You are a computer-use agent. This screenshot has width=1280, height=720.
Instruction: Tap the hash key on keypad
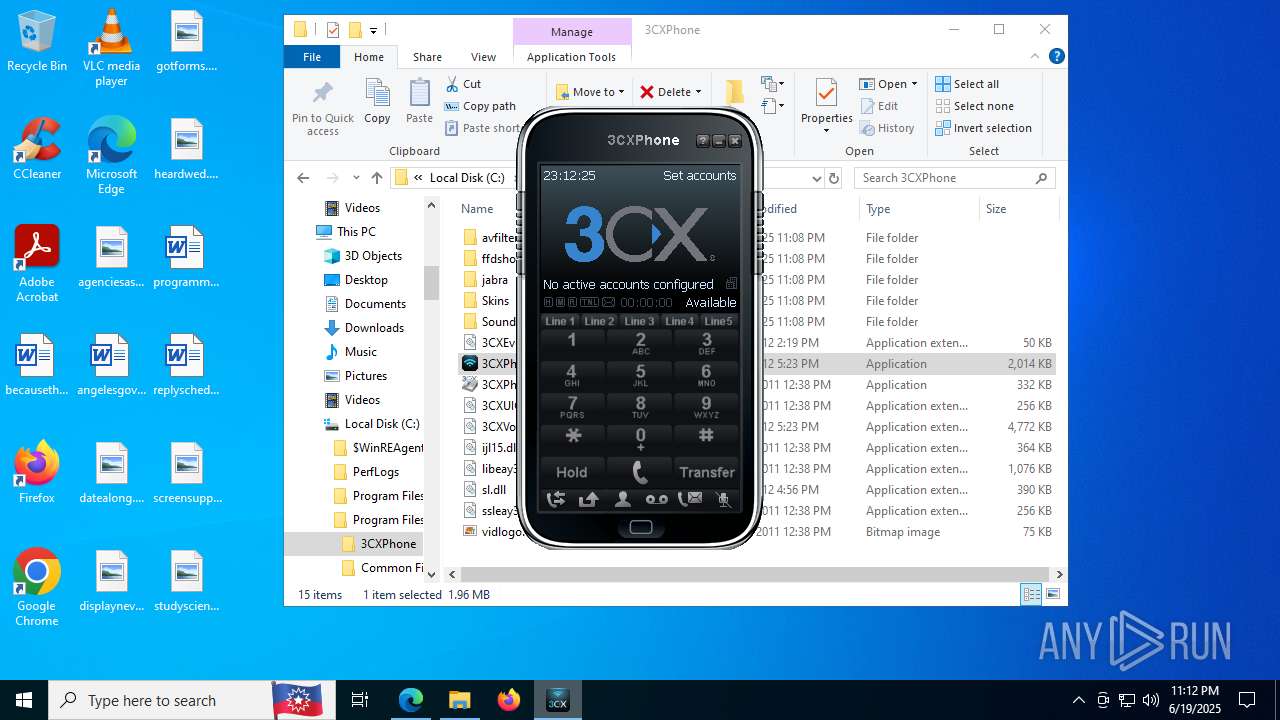point(706,437)
